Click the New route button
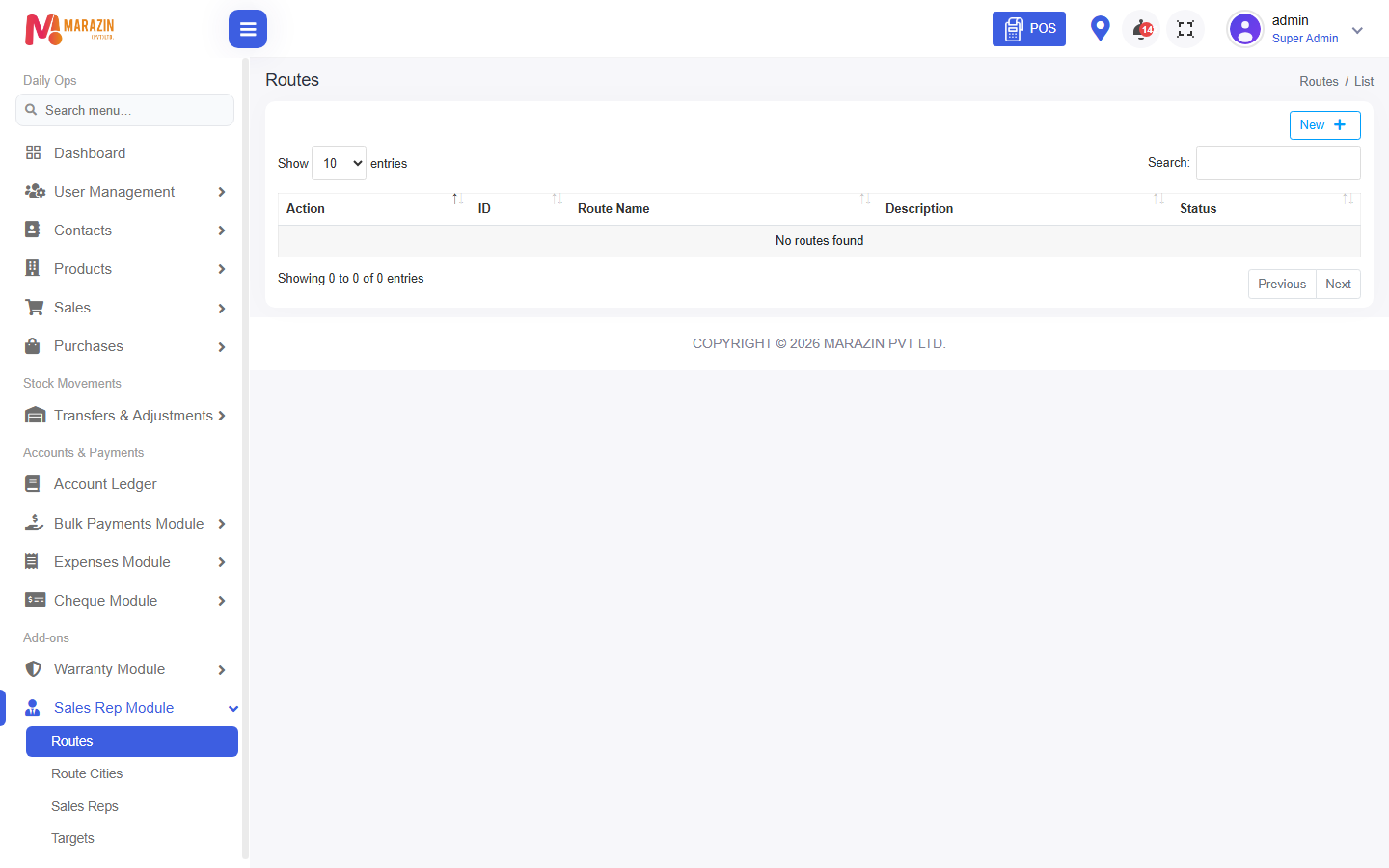The image size is (1389, 868). tap(1324, 125)
